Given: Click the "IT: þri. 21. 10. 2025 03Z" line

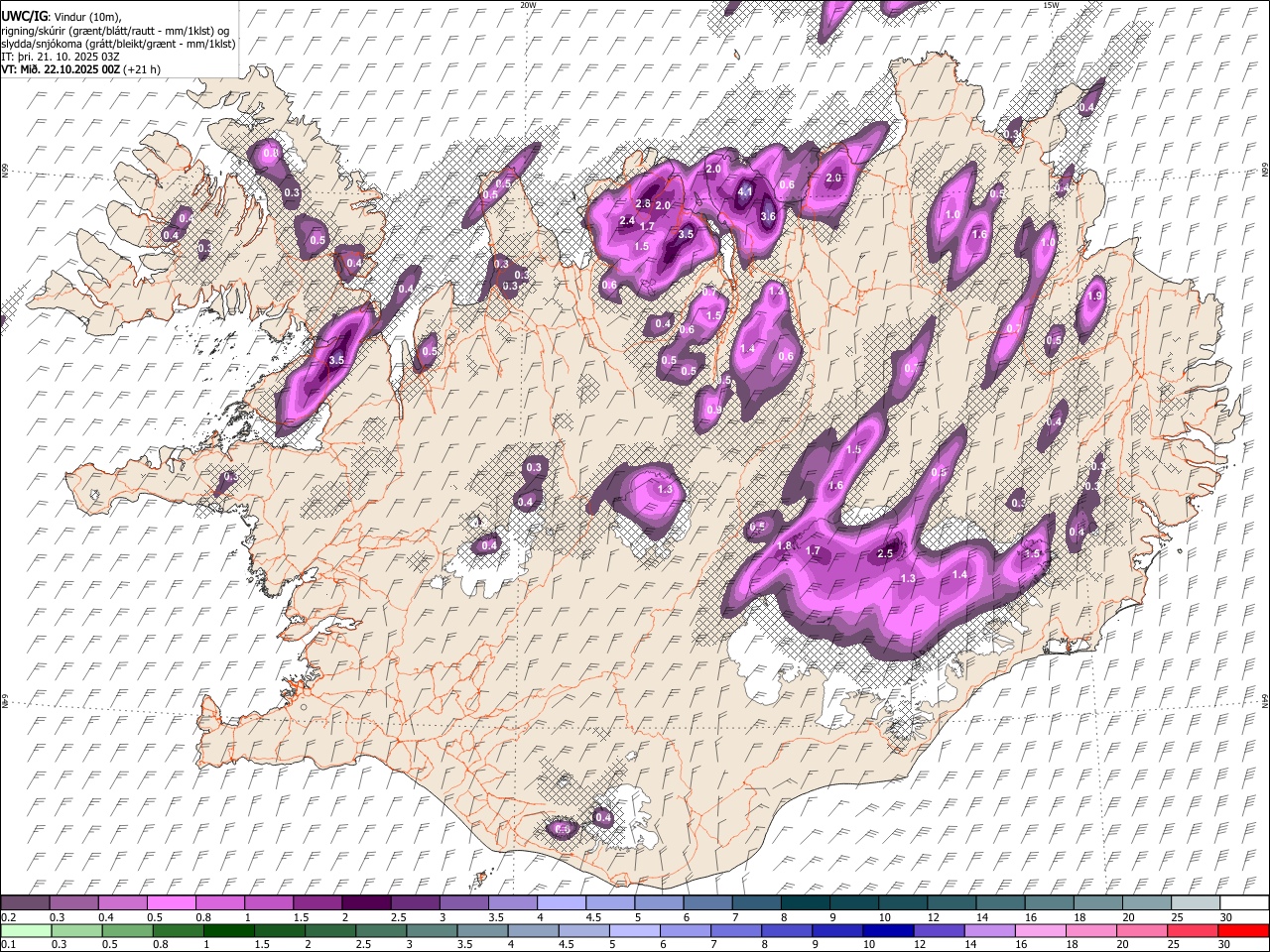Looking at the screenshot, I should pyautogui.click(x=60, y=58).
